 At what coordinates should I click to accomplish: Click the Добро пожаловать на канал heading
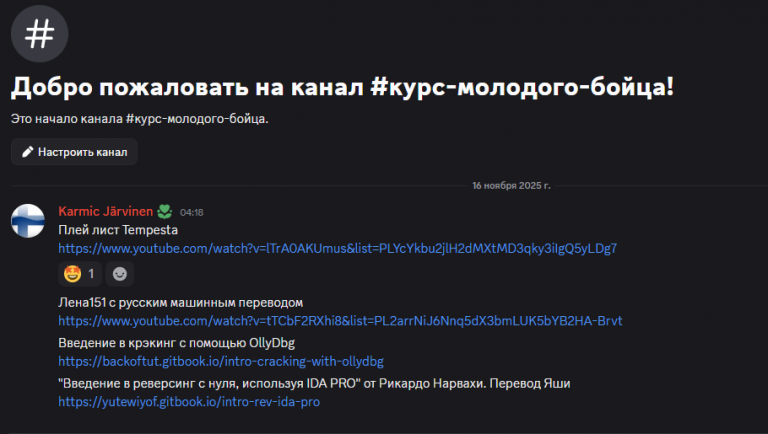[342, 87]
